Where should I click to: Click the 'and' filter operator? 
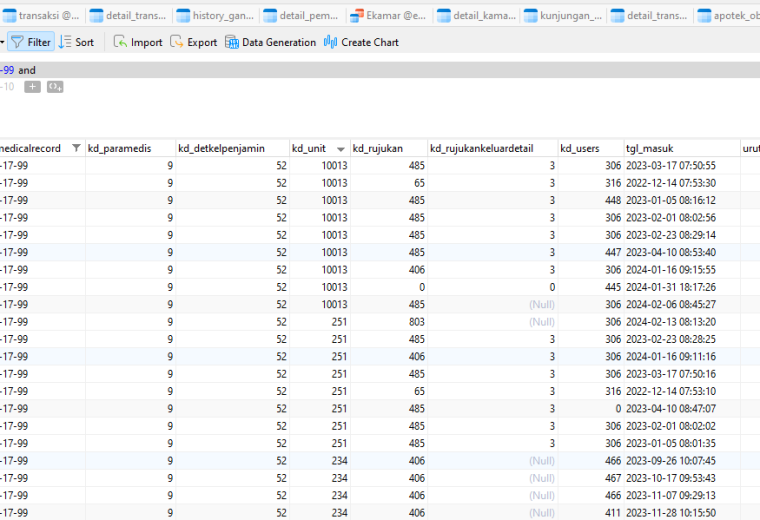27,70
